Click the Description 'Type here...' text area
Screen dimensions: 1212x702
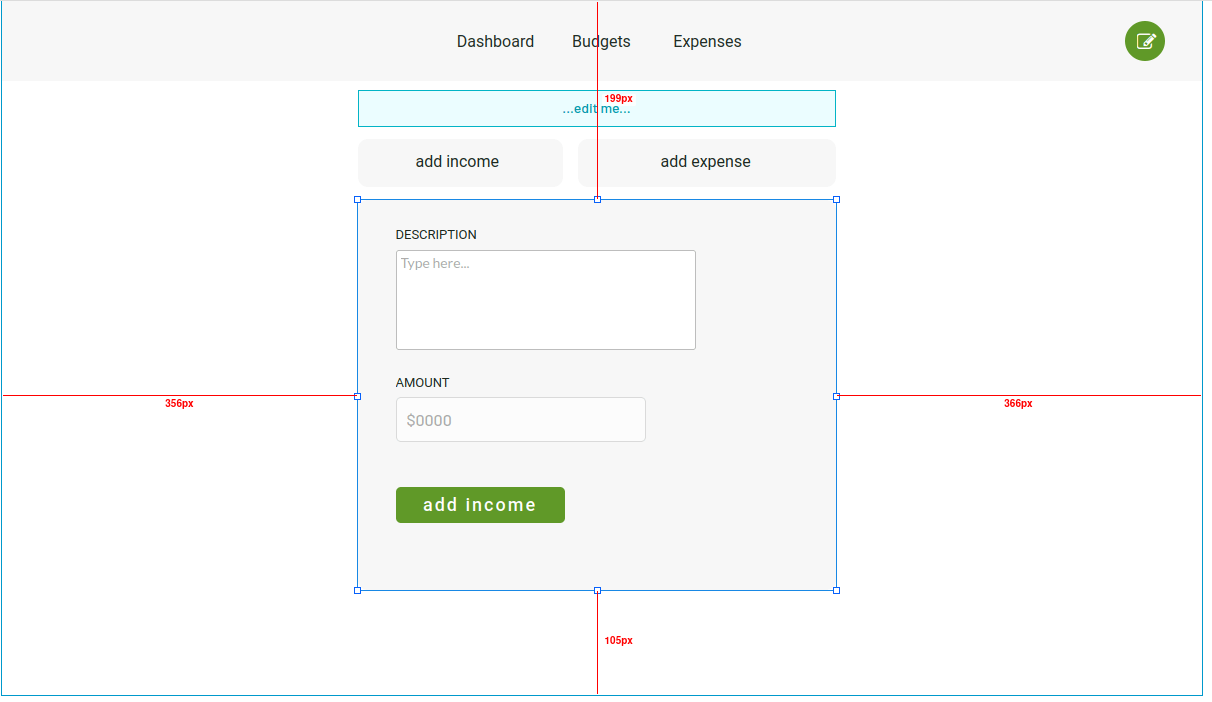545,299
